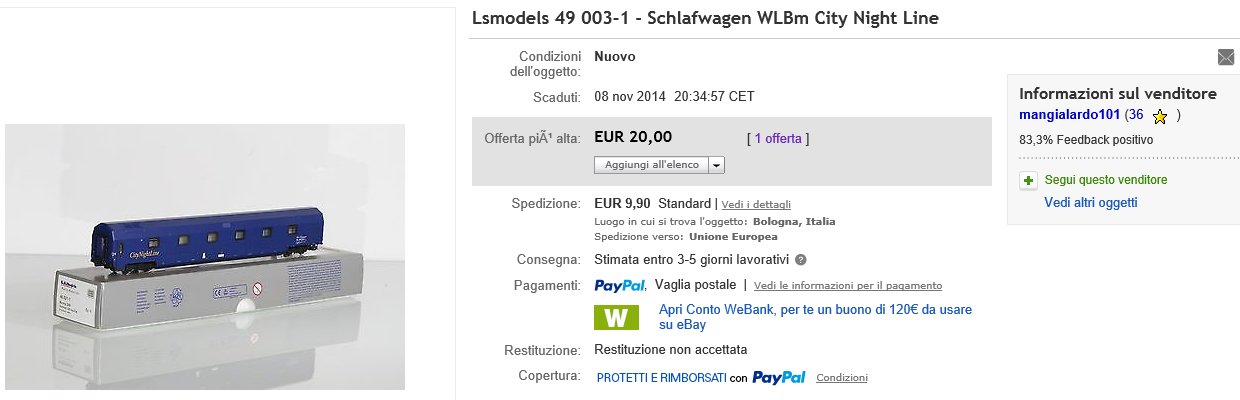Click the seller feedback score 36
This screenshot has height=400, width=1240.
coord(1136,115)
